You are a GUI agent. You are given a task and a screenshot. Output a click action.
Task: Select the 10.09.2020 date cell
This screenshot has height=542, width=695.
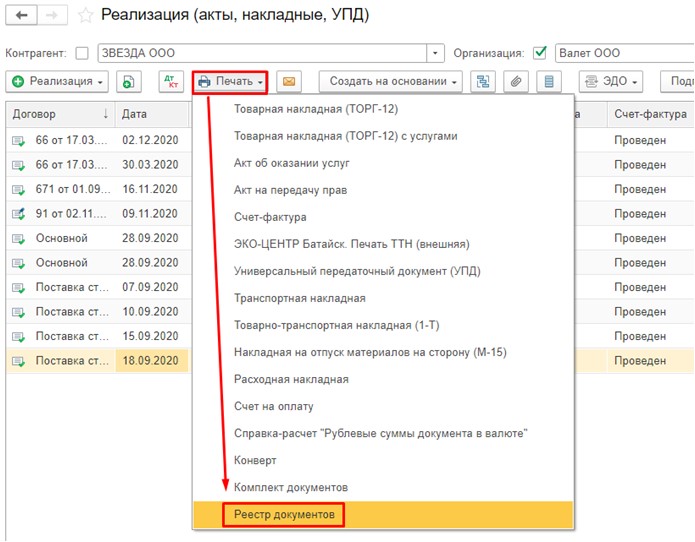tap(152, 311)
